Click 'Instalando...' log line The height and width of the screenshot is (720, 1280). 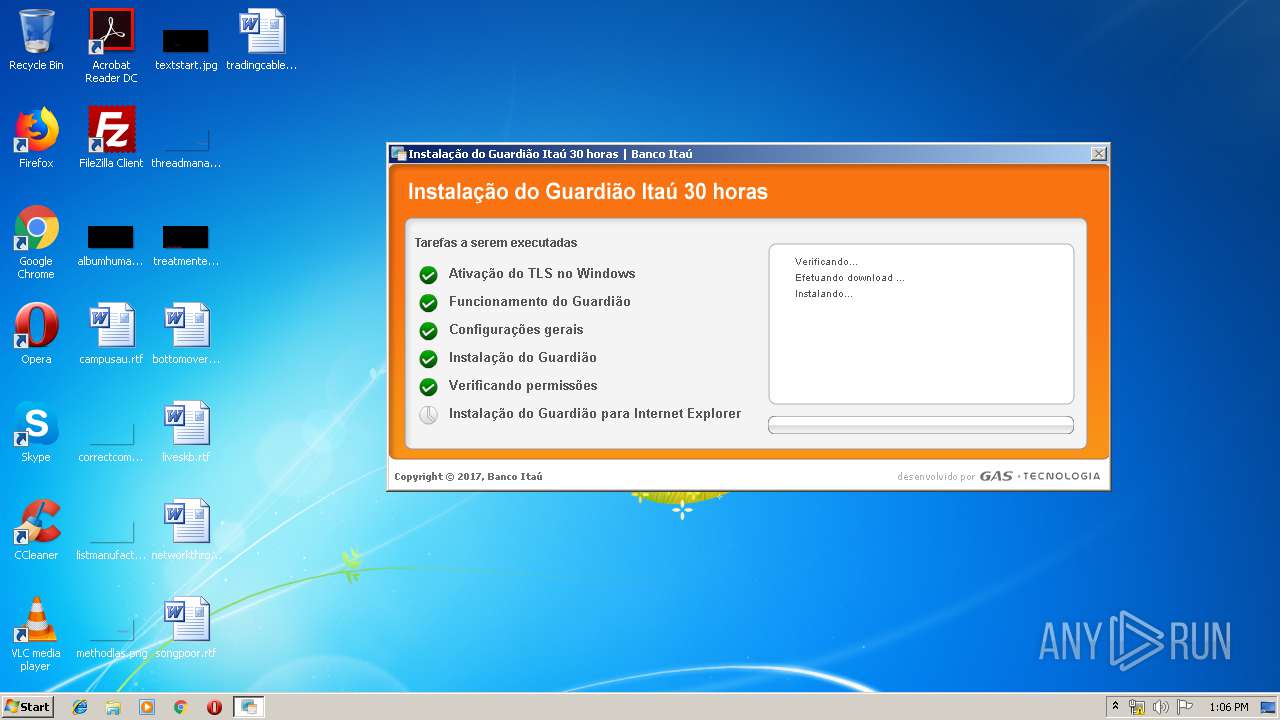[824, 294]
